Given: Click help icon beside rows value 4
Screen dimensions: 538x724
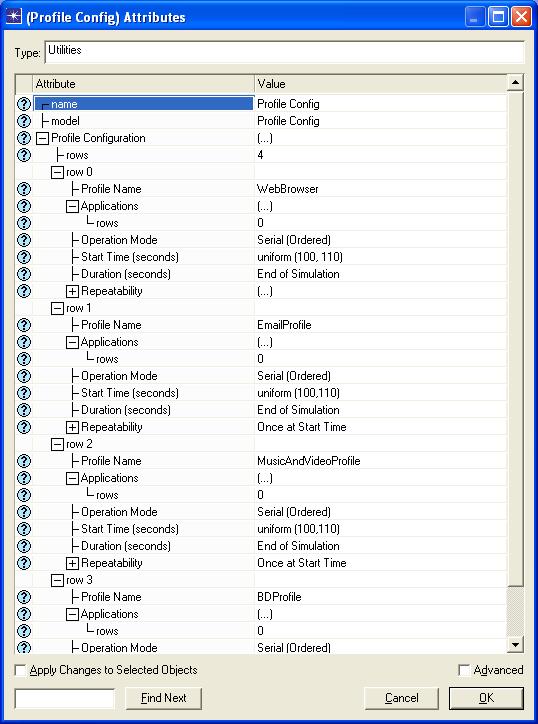Looking at the screenshot, I should (24, 155).
